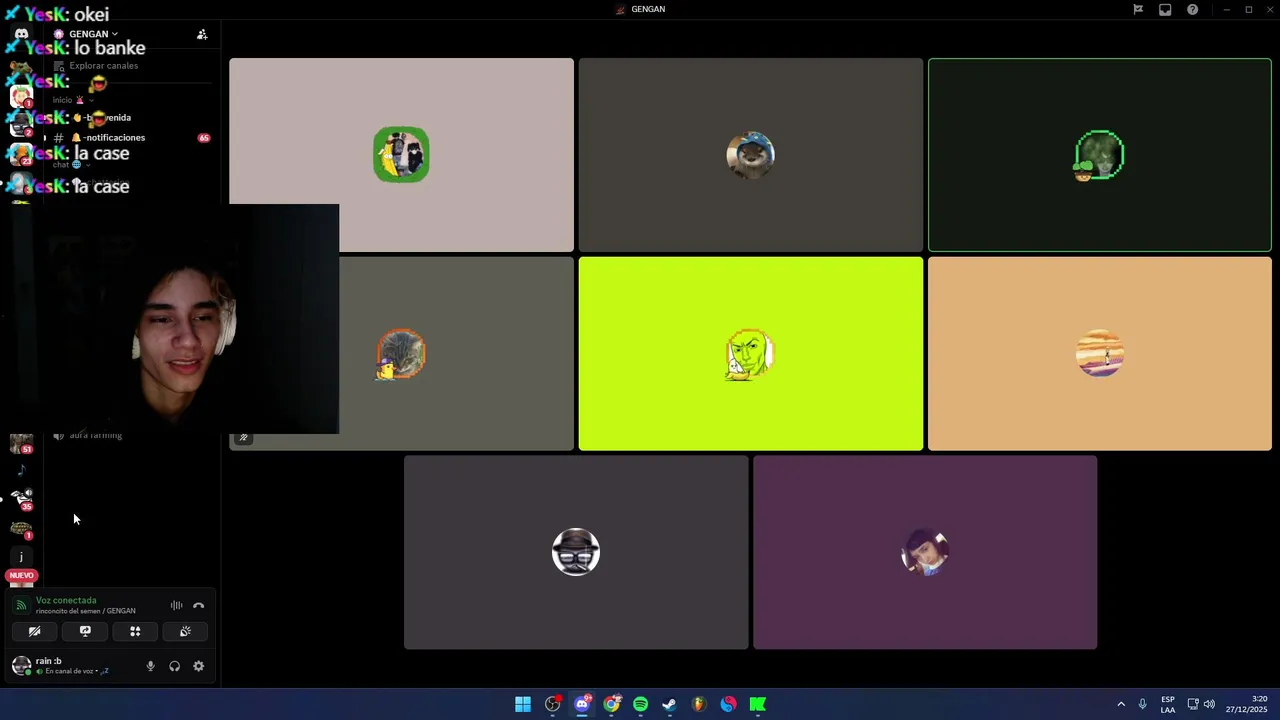
Task: Click the invite people icon beside GENGAN
Action: 202,34
